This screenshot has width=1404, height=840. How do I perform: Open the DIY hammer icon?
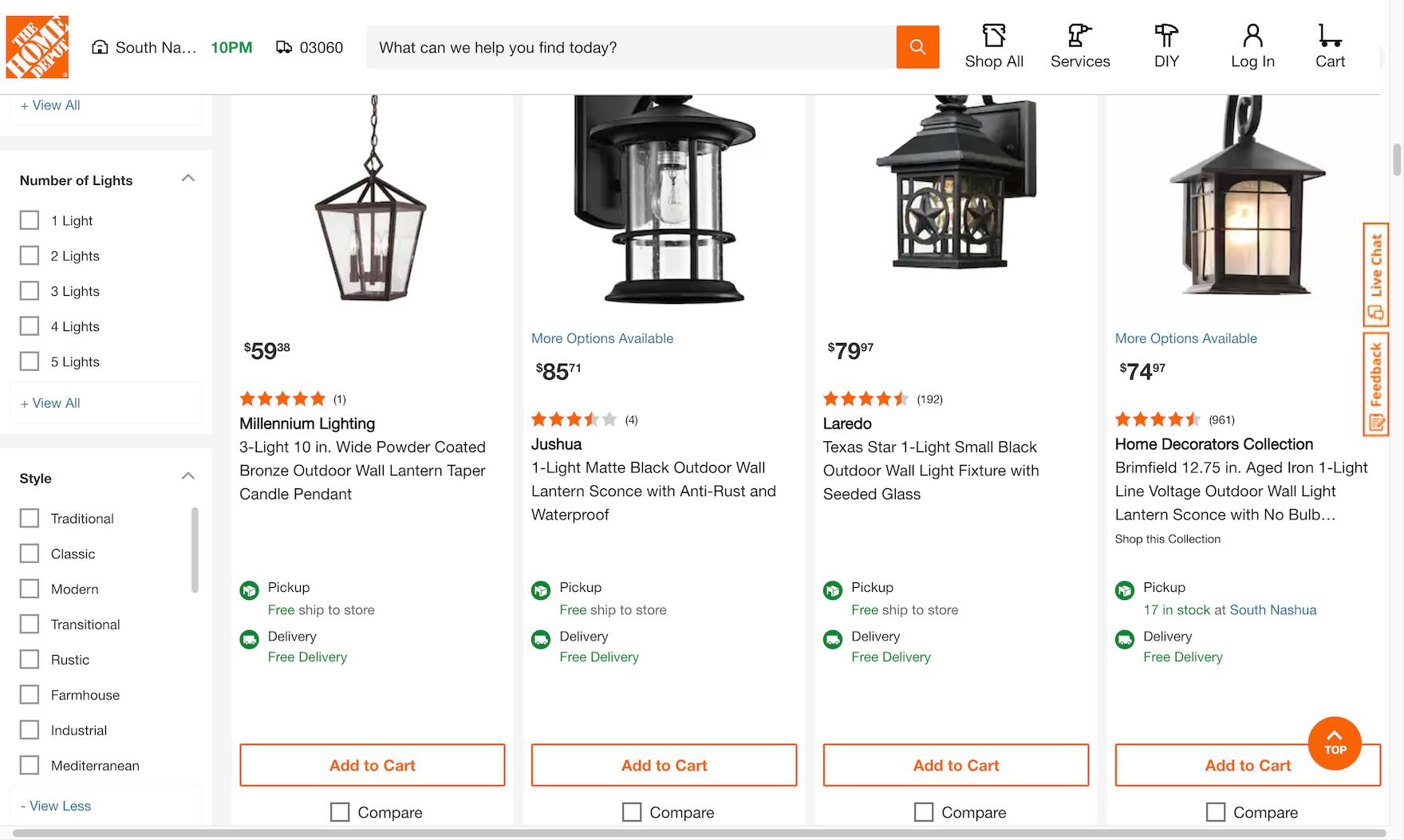[x=1166, y=36]
